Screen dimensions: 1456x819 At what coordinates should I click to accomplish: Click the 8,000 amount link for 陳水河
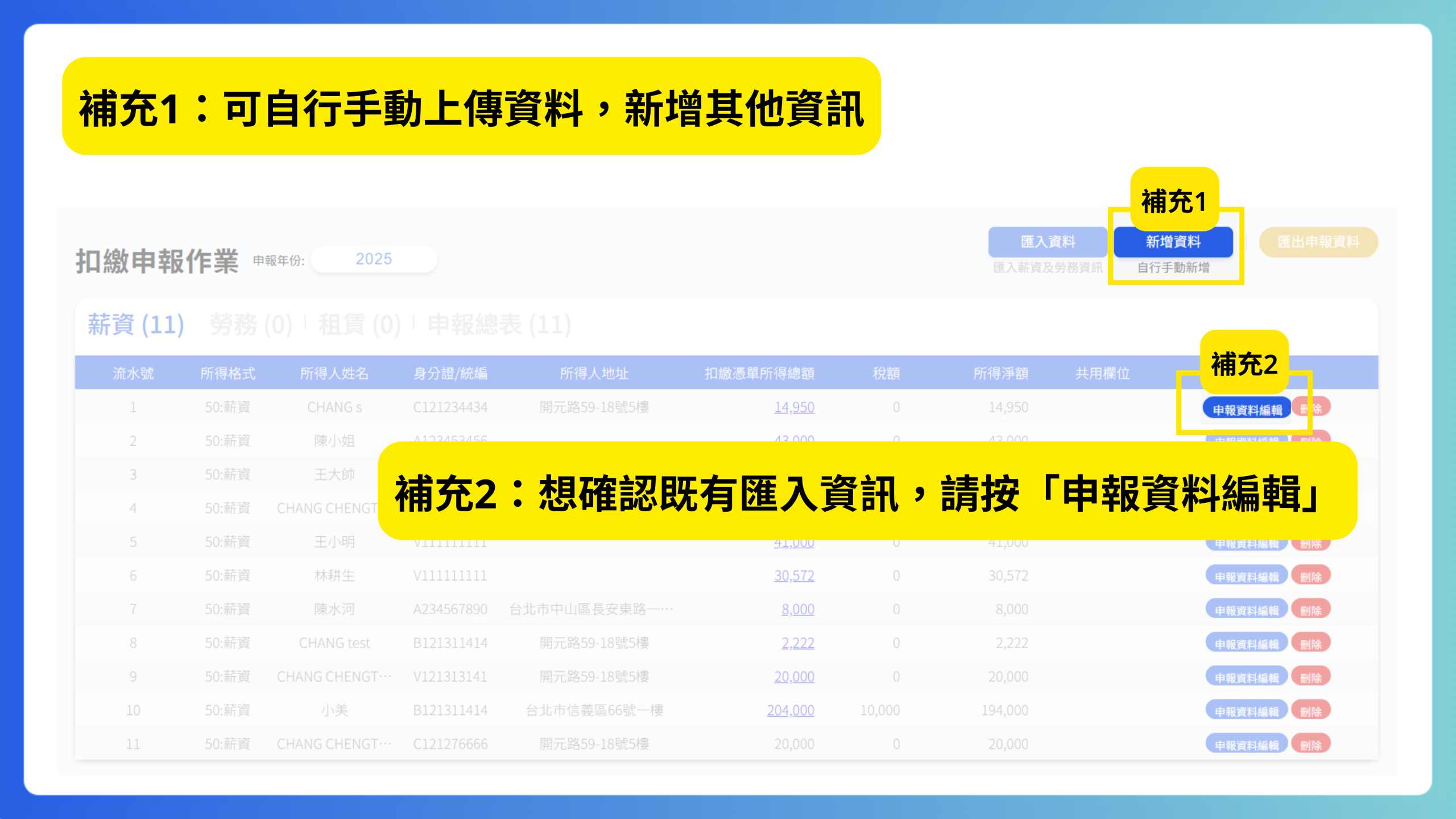(x=797, y=609)
